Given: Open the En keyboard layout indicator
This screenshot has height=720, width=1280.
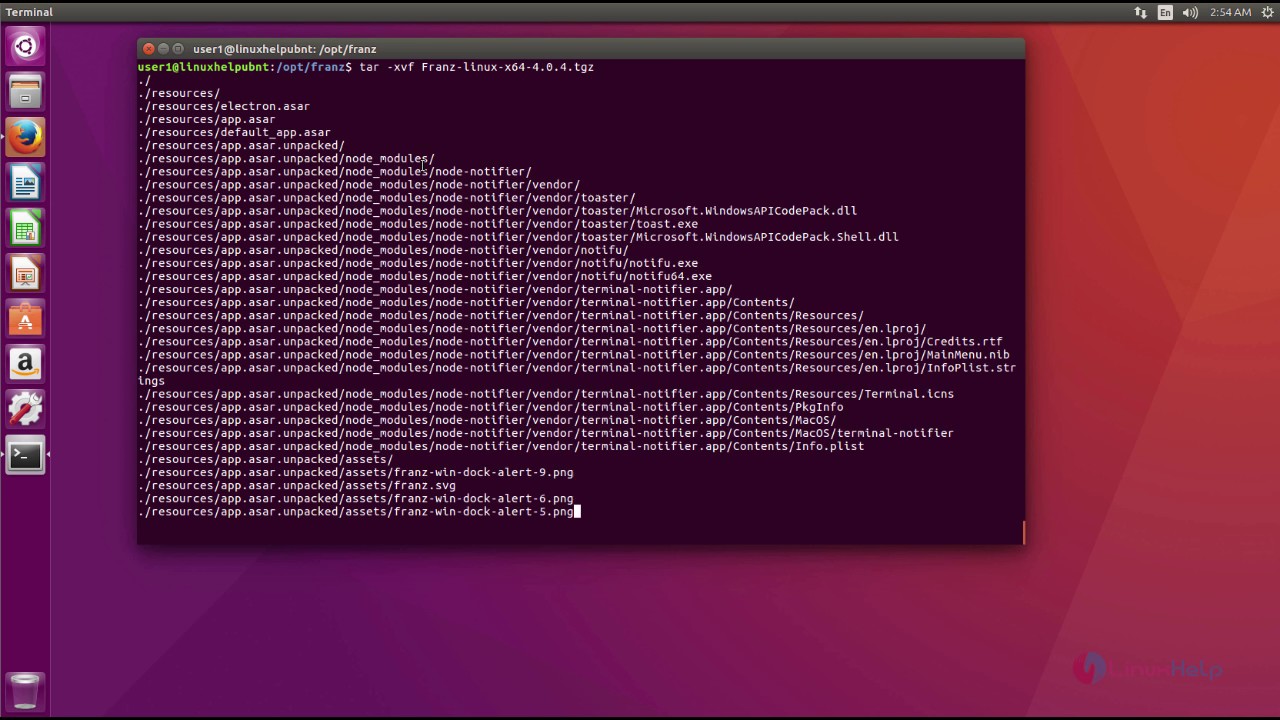Looking at the screenshot, I should click(1165, 12).
